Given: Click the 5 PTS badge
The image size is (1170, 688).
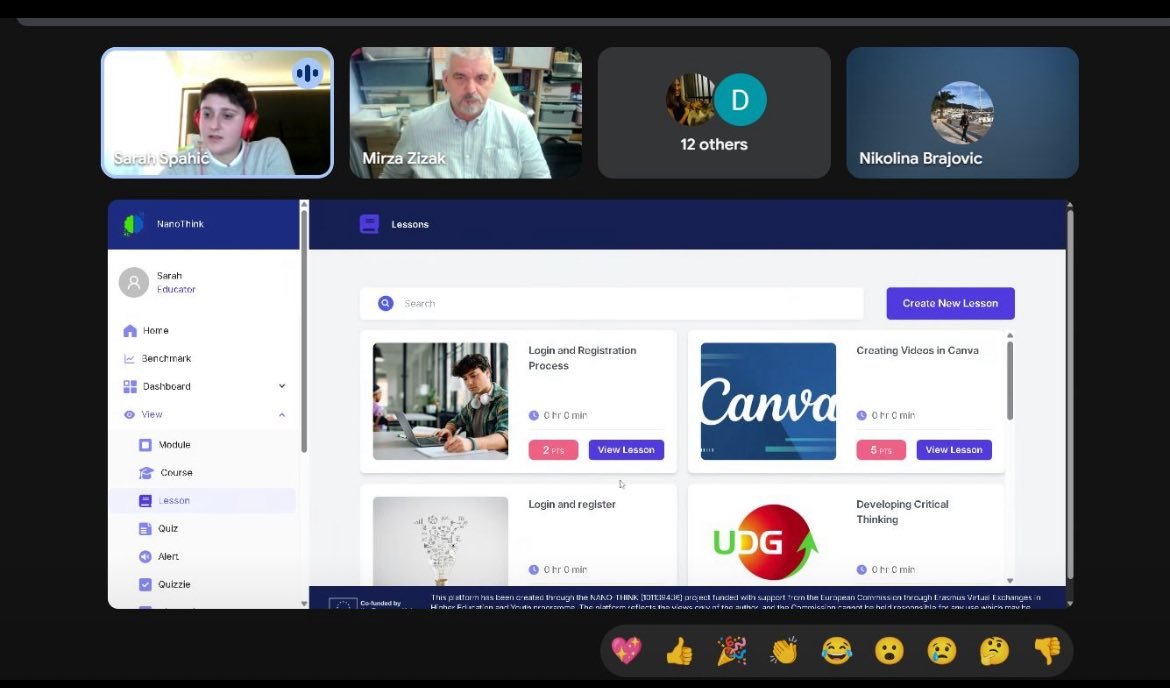Looking at the screenshot, I should point(881,450).
